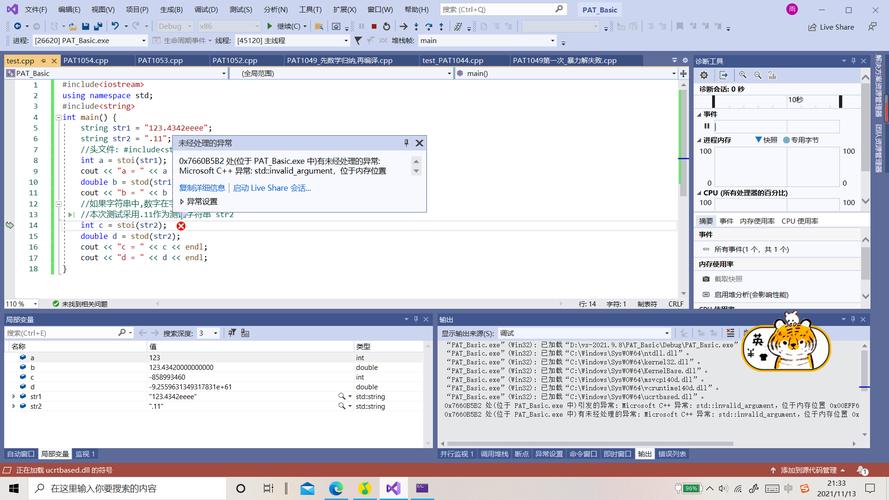Screen dimensions: 889x500
Task: Open diagnostic tools settings gear
Action: click(x=704, y=75)
